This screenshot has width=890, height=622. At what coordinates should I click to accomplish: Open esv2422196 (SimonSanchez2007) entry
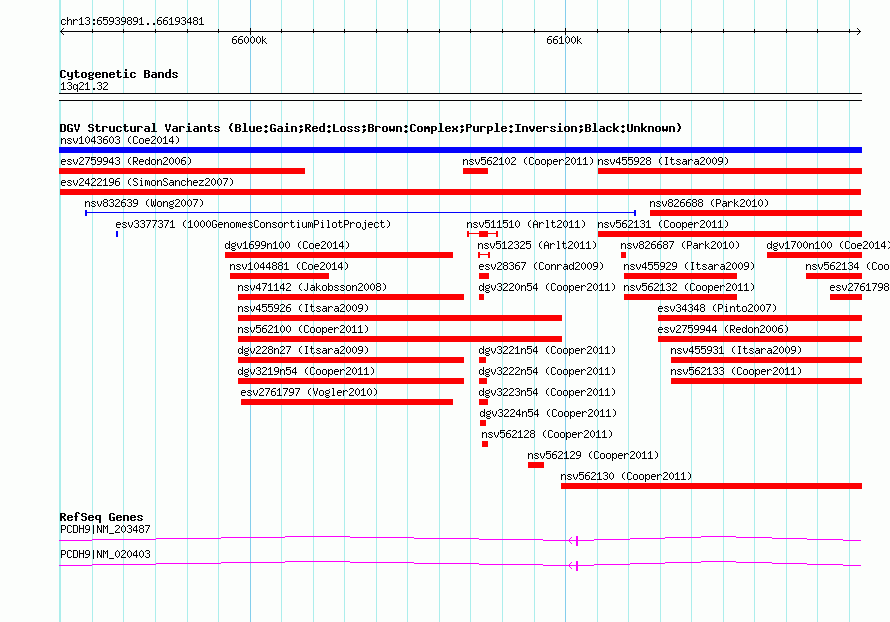click(x=147, y=182)
